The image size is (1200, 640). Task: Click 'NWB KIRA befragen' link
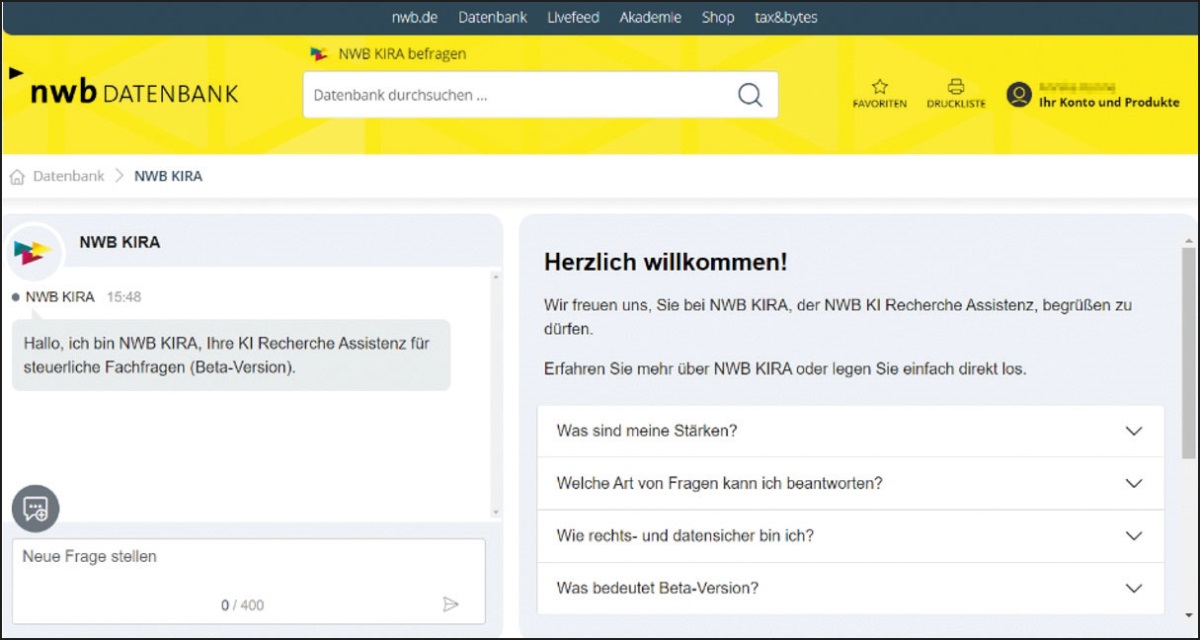click(x=401, y=54)
